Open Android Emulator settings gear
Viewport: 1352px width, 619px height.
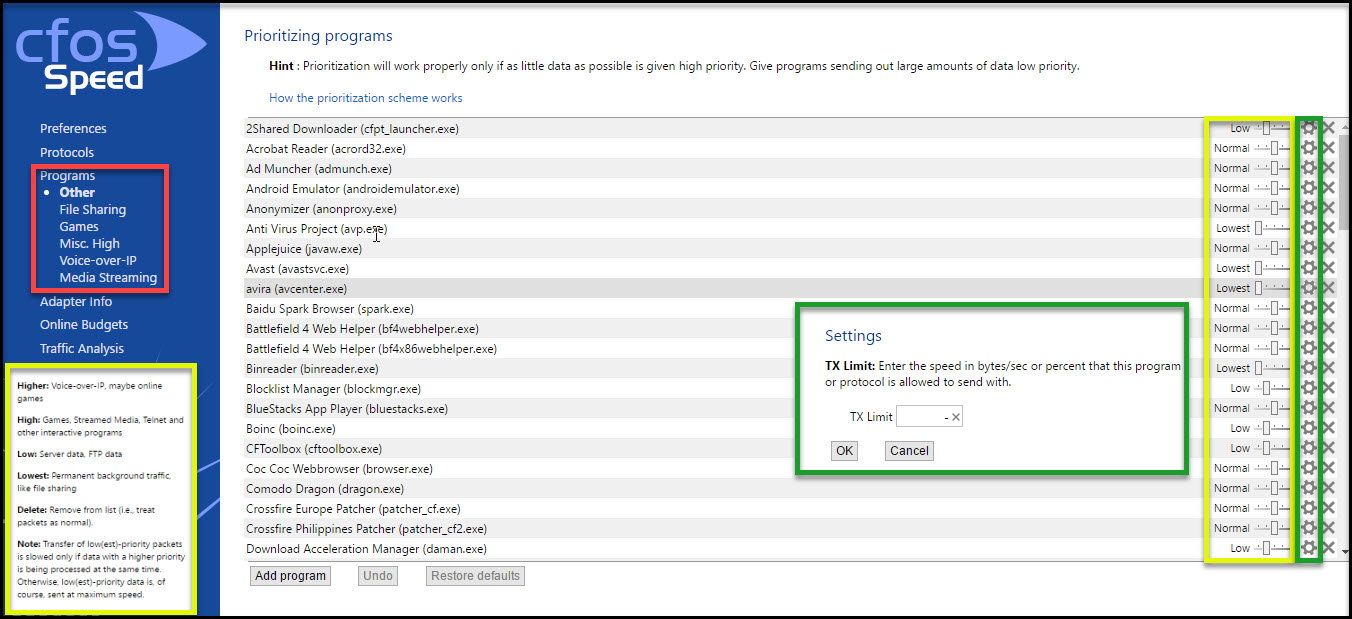pyautogui.click(x=1308, y=188)
